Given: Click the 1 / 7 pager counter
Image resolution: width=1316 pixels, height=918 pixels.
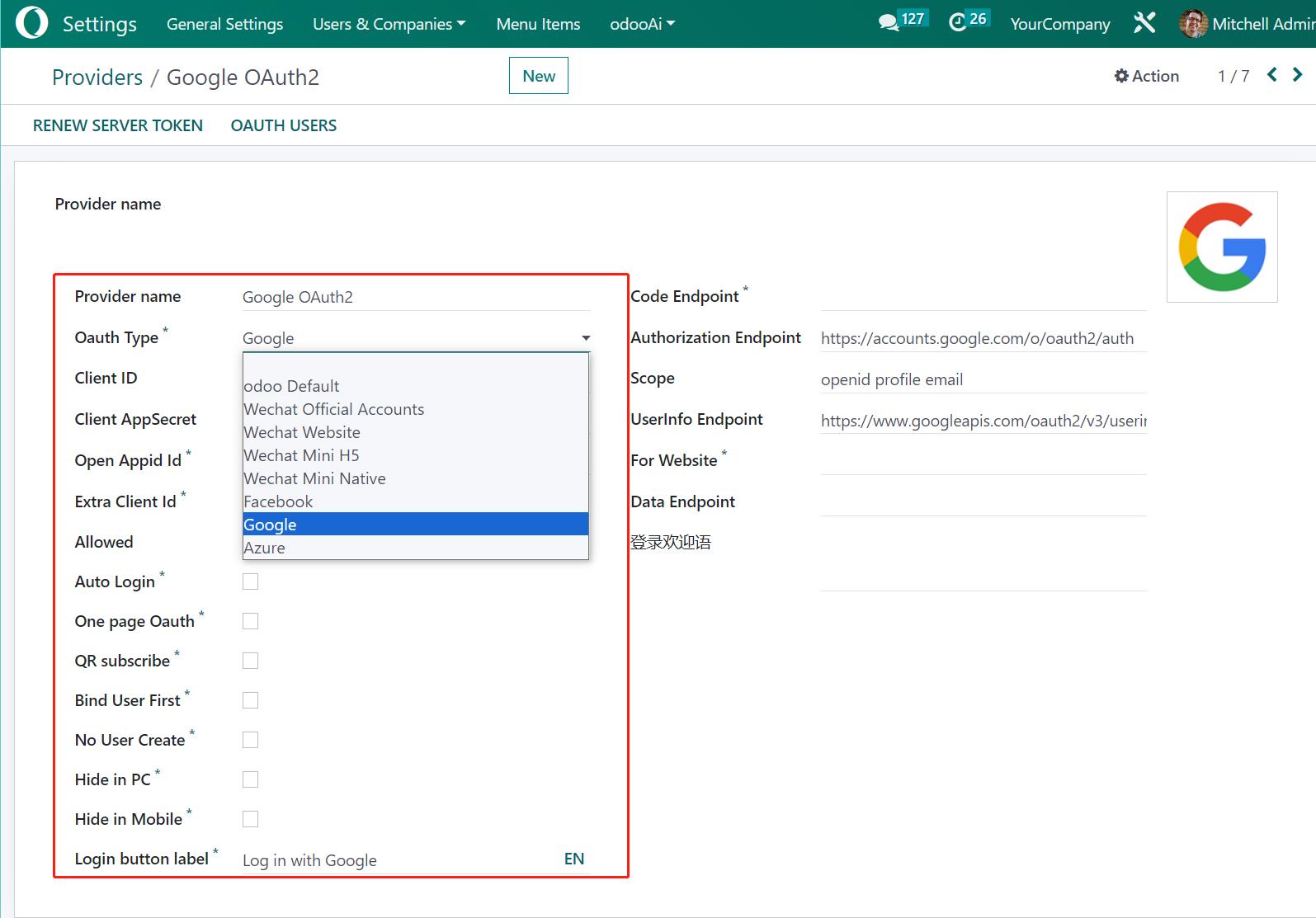Looking at the screenshot, I should tap(1233, 76).
